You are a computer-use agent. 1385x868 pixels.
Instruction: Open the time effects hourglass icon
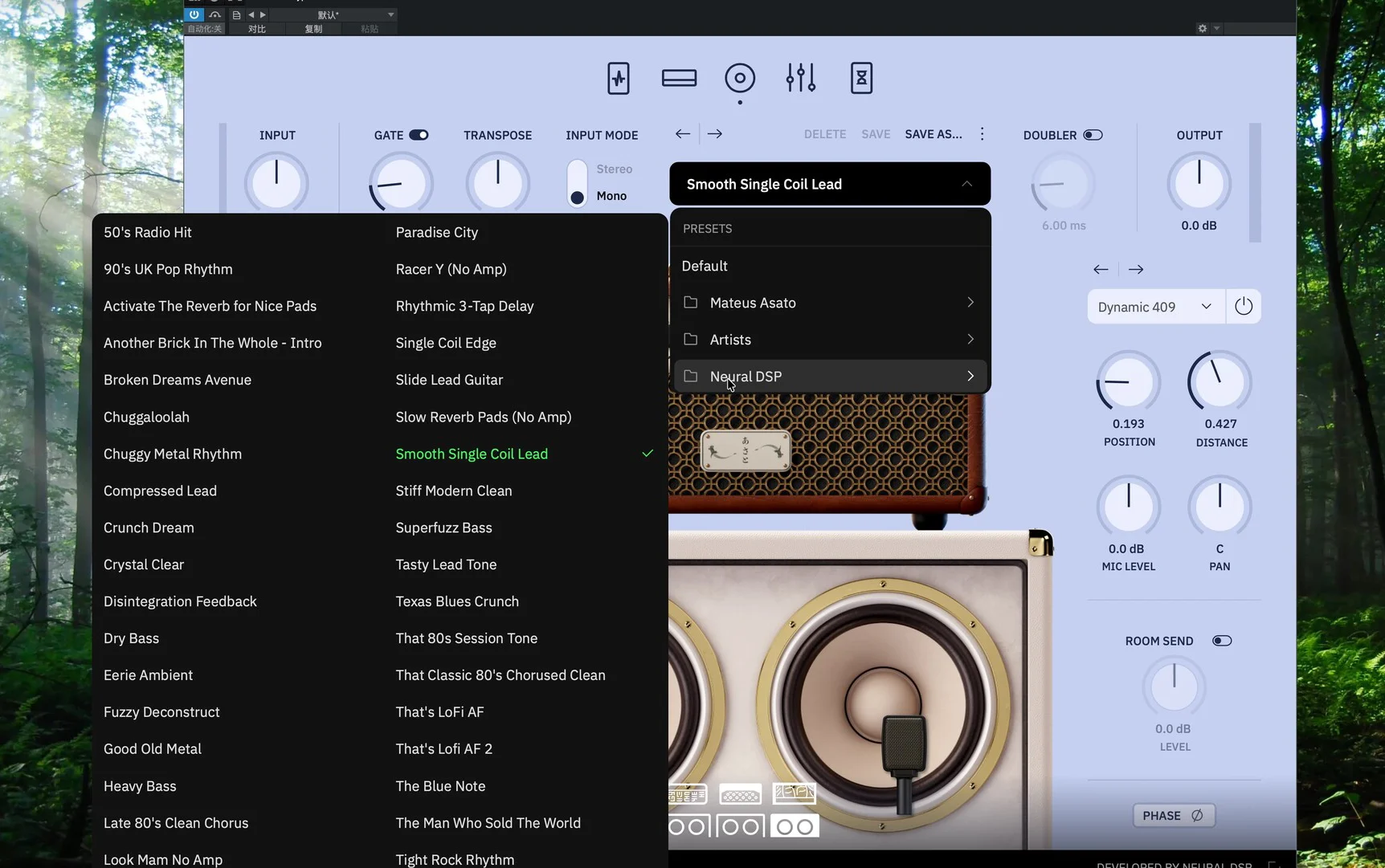click(861, 79)
